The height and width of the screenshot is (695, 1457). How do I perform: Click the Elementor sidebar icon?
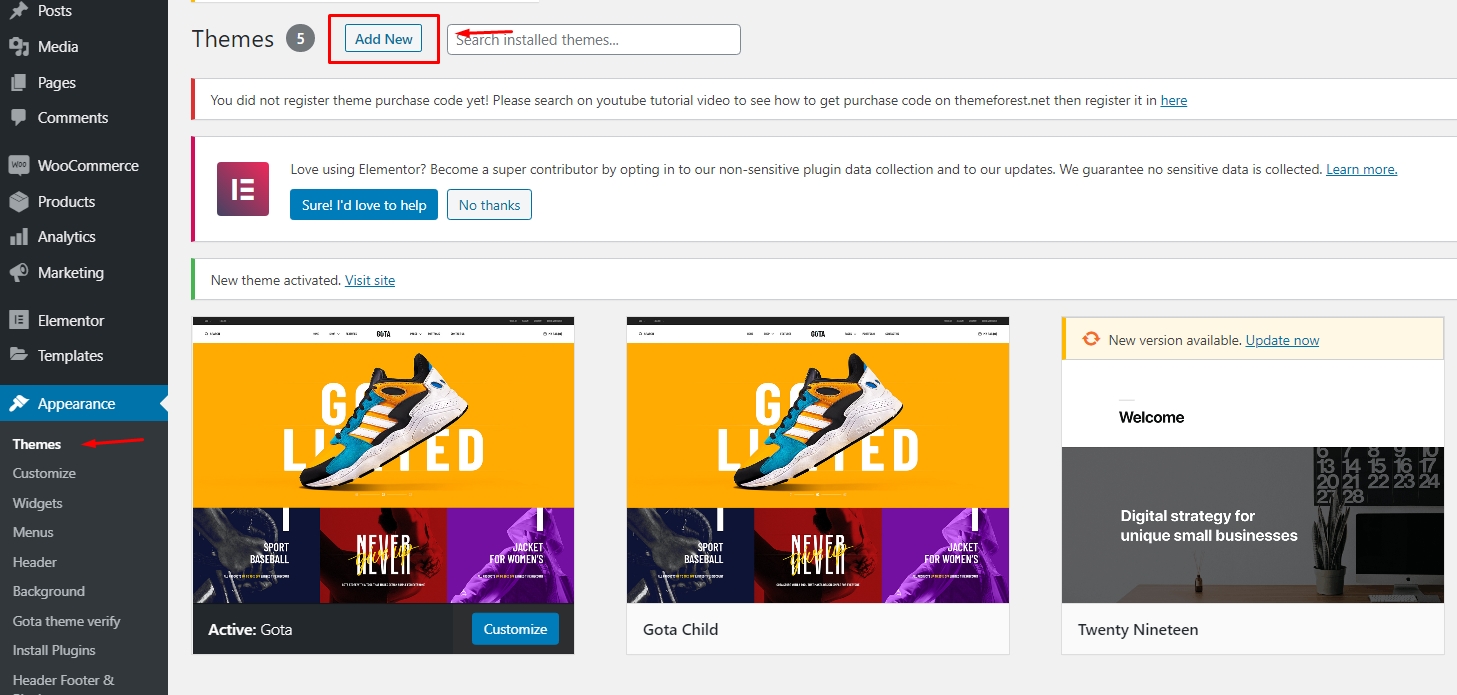19,321
